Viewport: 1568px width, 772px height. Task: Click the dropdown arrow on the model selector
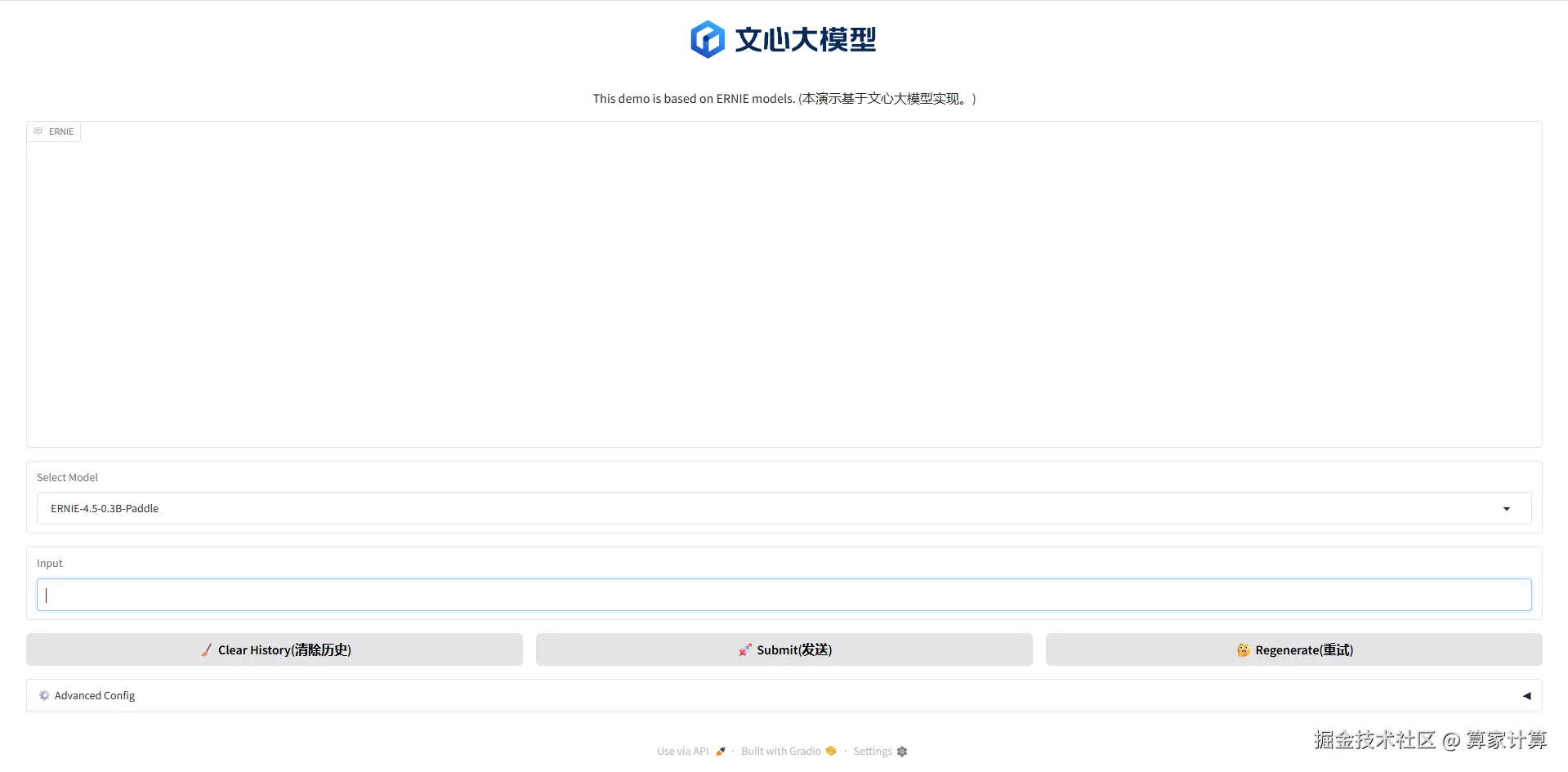click(x=1506, y=508)
